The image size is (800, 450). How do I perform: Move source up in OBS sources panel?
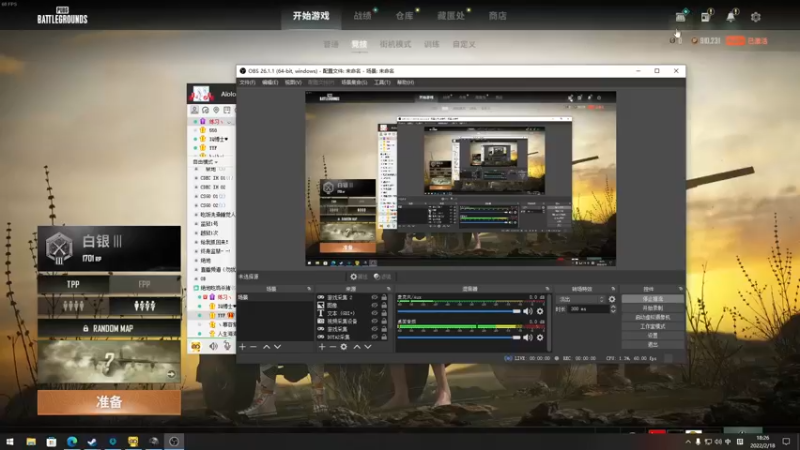(357, 347)
